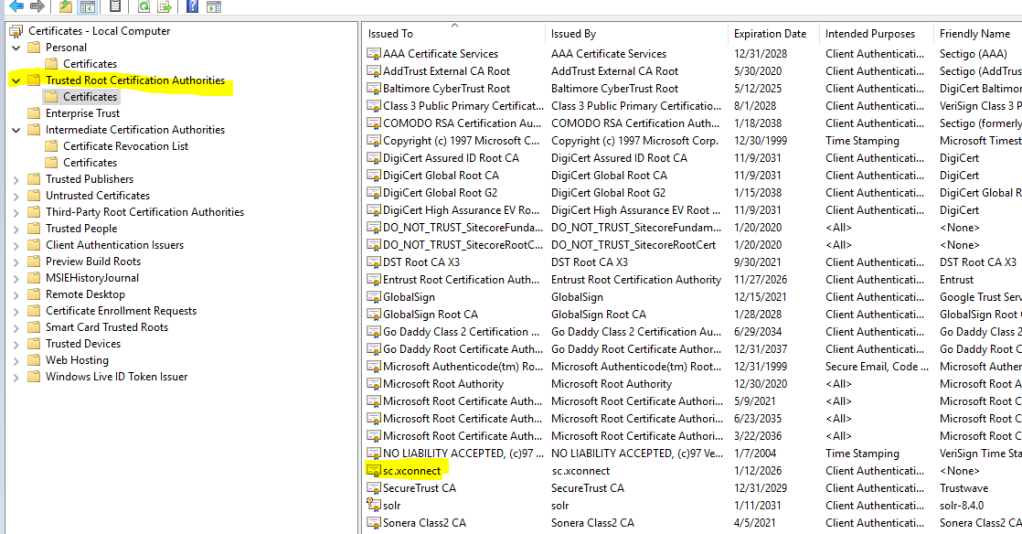Image resolution: width=1022 pixels, height=534 pixels.
Task: Click the Up One Level toolbar icon
Action: tap(66, 7)
